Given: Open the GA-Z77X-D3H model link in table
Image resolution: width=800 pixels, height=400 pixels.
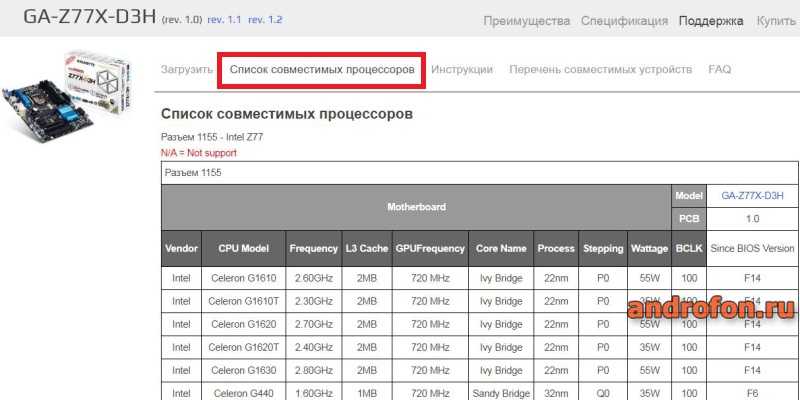Looking at the screenshot, I should (752, 196).
